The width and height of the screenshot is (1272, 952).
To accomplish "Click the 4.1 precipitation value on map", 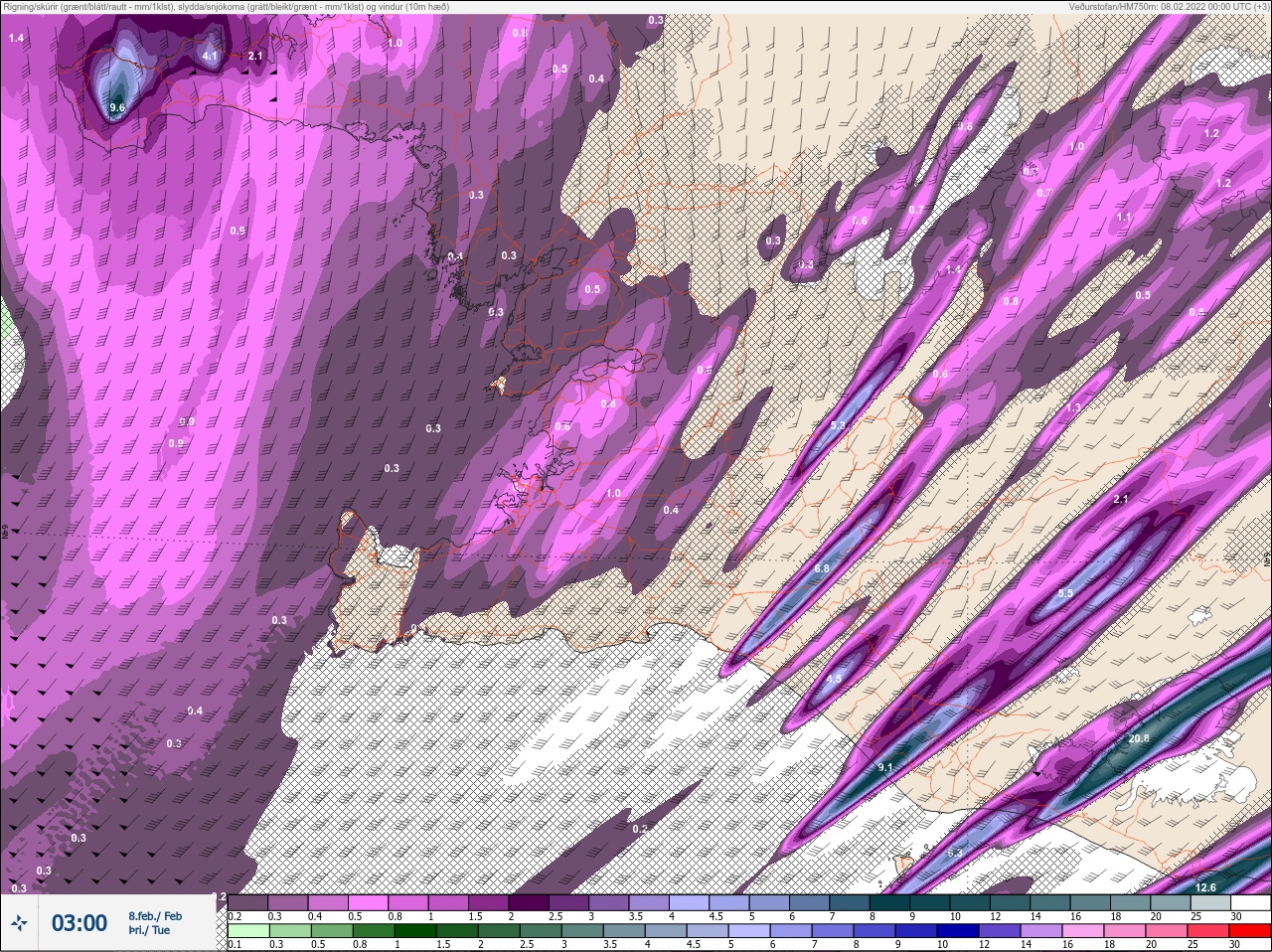I will 210,57.
